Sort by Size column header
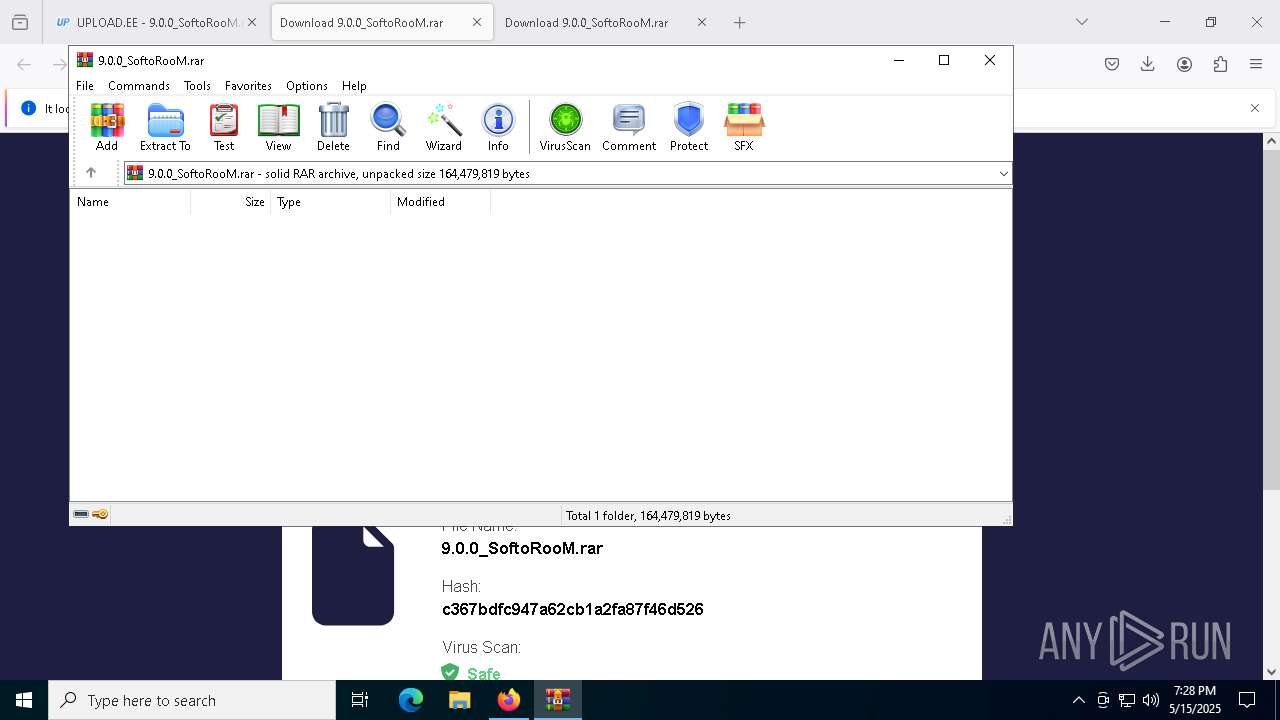Screen dimensions: 1280x720 231,202
